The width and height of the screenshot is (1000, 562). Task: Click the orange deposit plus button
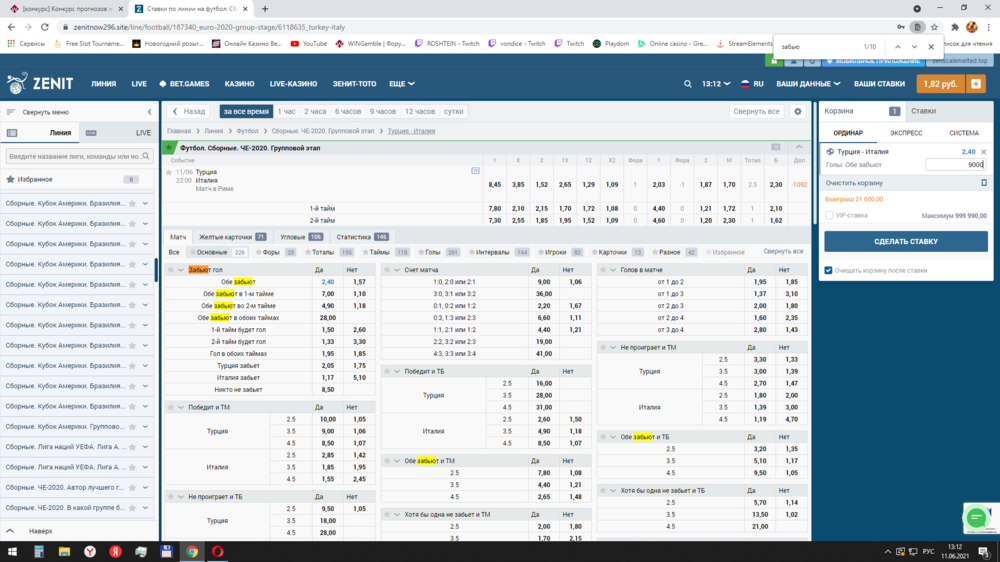point(977,84)
